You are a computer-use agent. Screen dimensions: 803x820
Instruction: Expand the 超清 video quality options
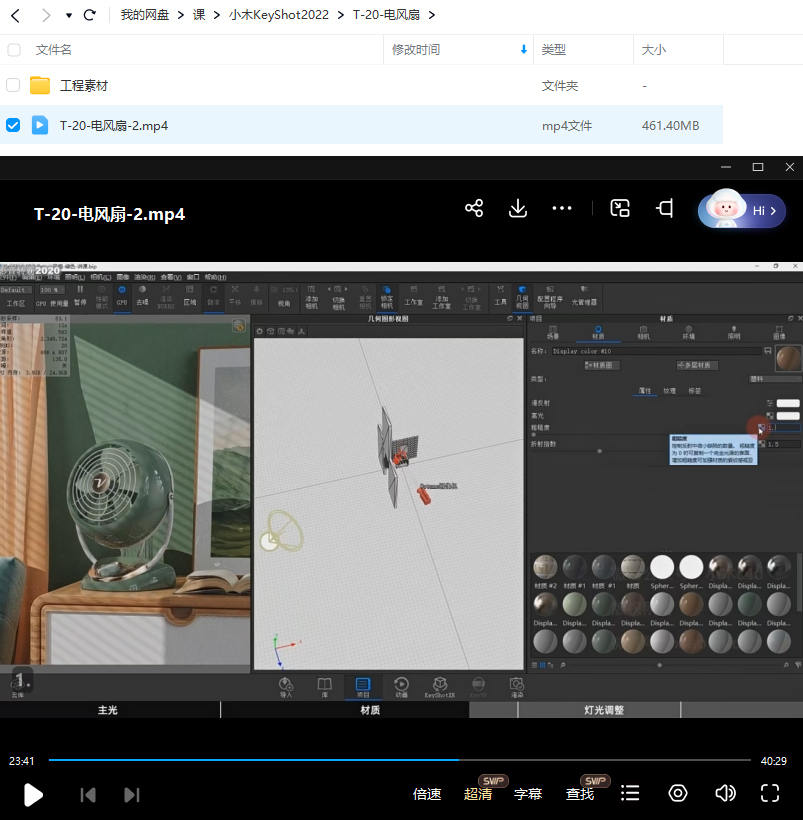click(478, 794)
